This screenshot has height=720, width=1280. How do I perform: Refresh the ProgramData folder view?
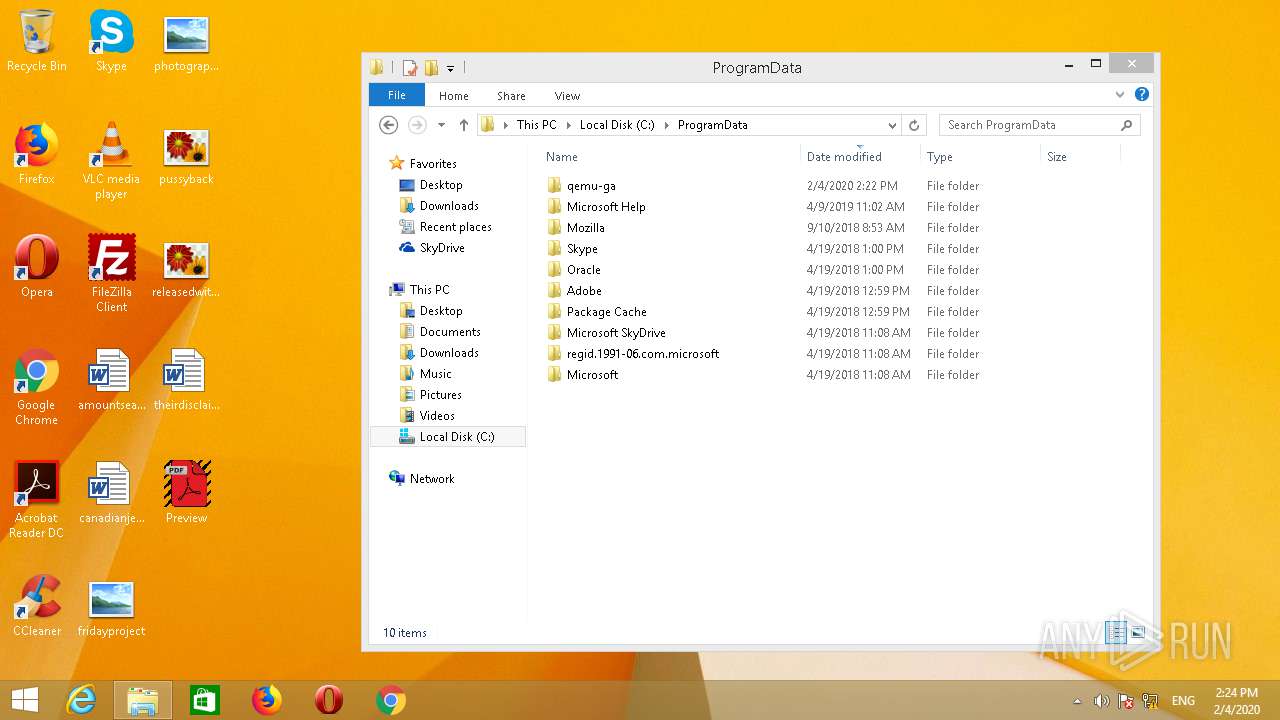click(914, 125)
